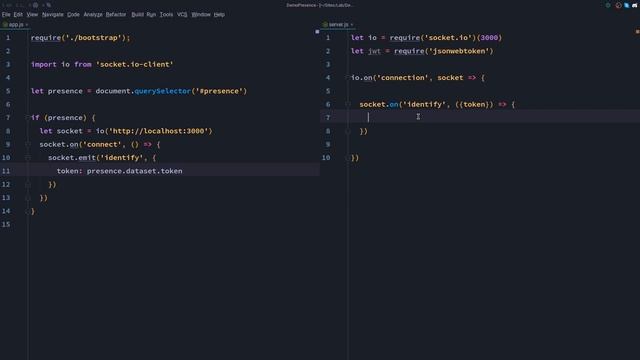Open the Build menu
This screenshot has height=360, width=640.
(138, 14)
